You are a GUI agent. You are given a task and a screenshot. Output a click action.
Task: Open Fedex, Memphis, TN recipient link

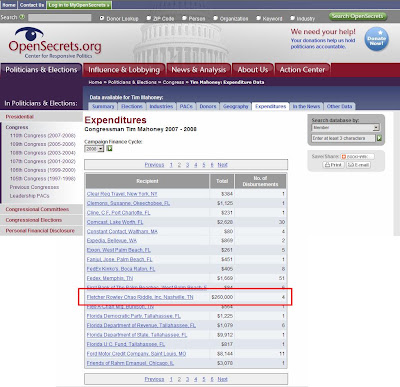coord(110,278)
